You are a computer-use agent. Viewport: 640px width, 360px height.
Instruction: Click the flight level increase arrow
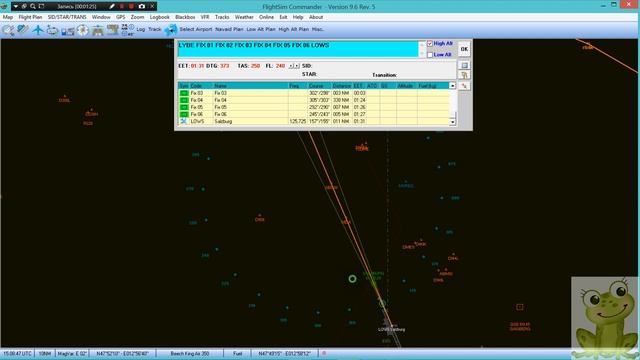[x=297, y=66]
